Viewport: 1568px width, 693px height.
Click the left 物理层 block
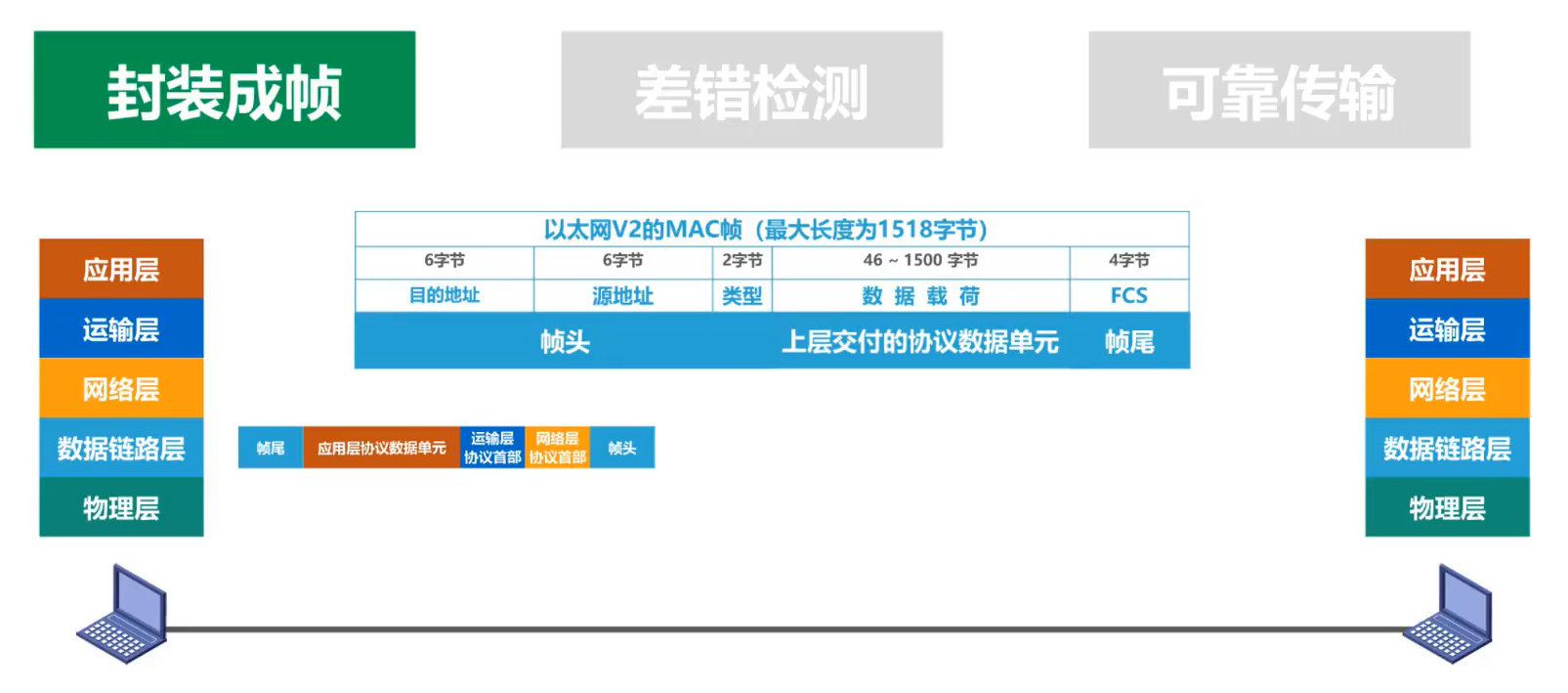[121, 507]
